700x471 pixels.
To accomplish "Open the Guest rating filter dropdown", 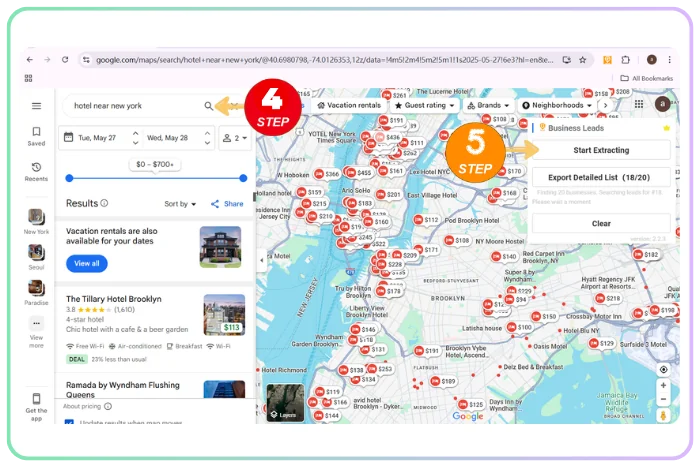I will tap(425, 105).
